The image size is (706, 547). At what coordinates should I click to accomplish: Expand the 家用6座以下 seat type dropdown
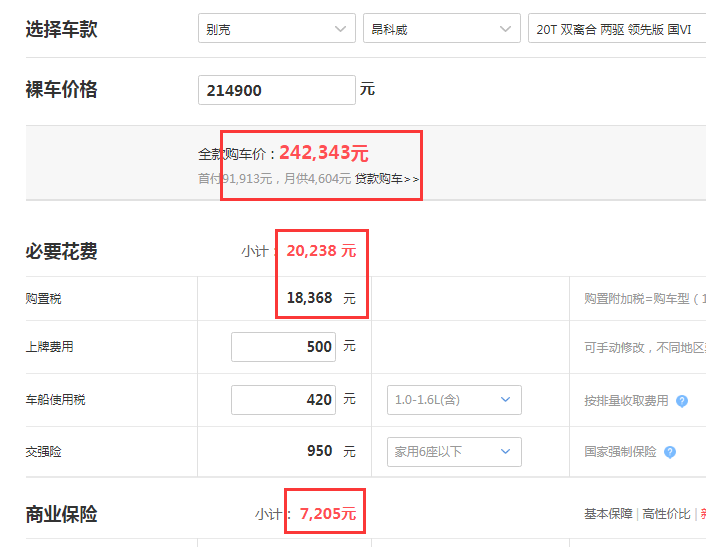click(x=454, y=452)
